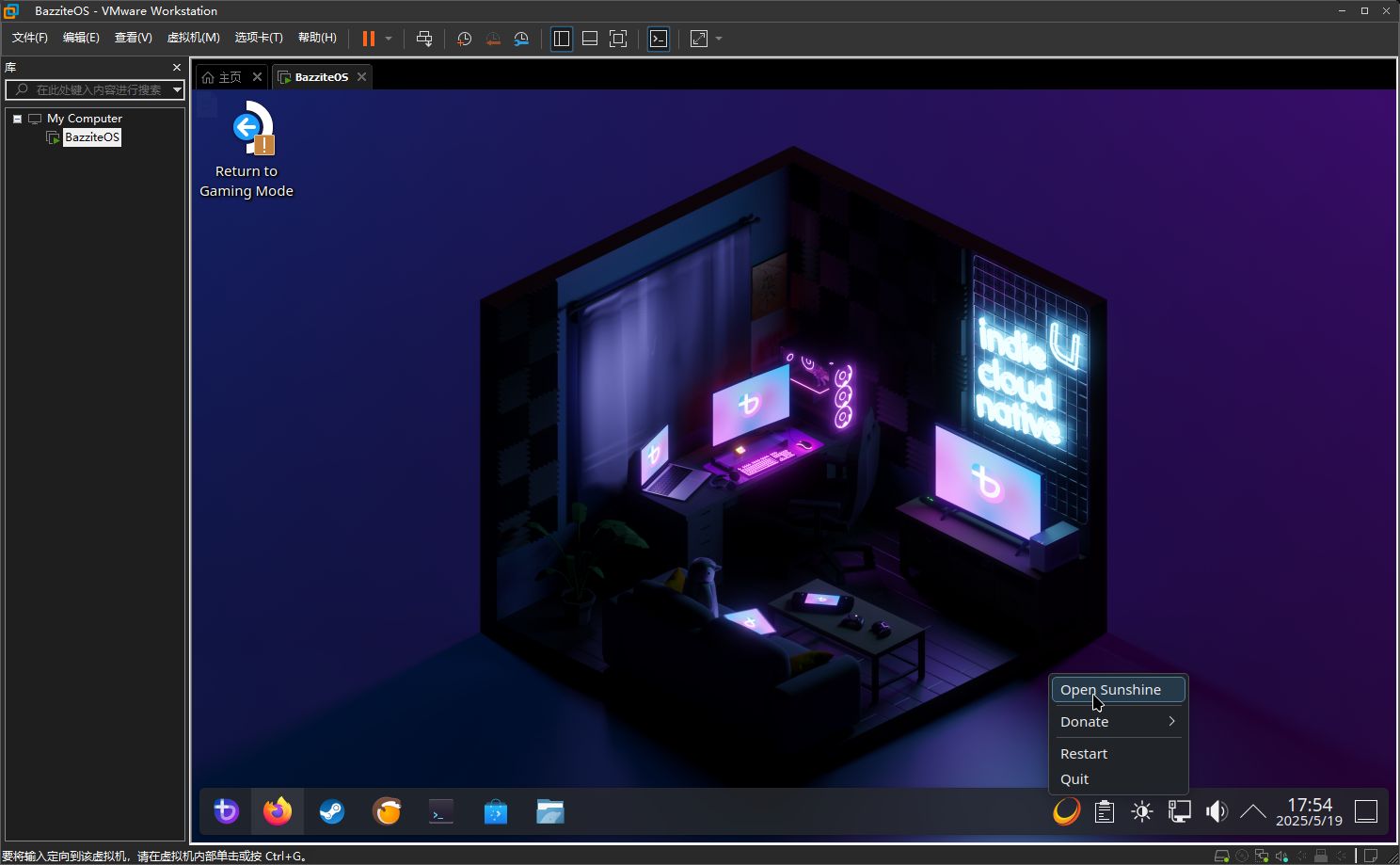The width and height of the screenshot is (1400, 865).
Task: Open the Donate submenu
Action: (1118, 722)
